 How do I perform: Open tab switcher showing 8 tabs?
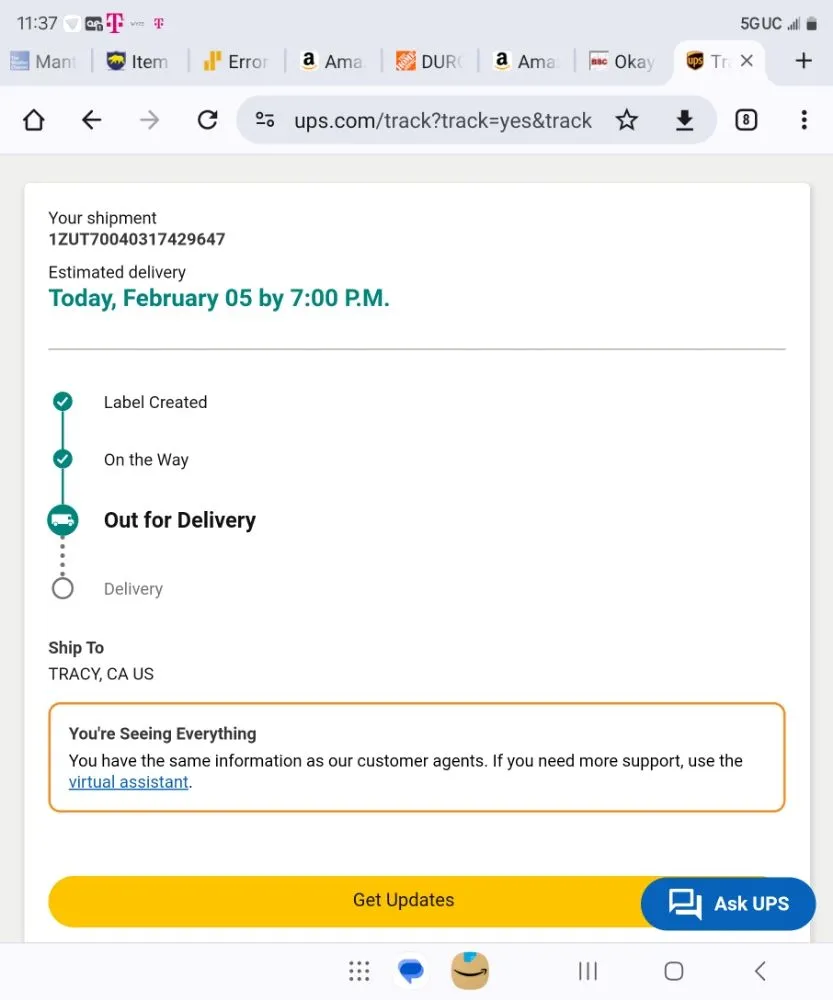tap(746, 121)
